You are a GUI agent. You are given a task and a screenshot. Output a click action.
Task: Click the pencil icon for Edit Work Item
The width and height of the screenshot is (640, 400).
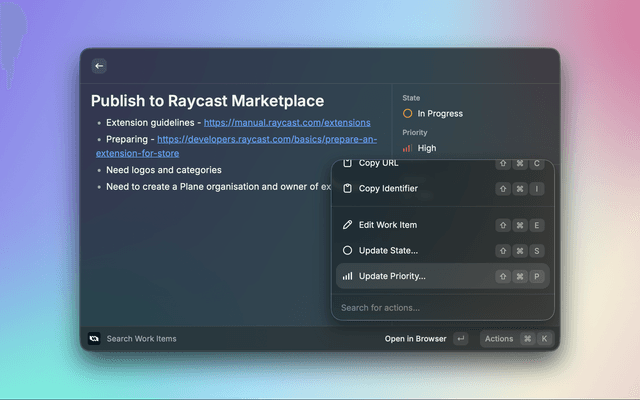[x=347, y=224]
